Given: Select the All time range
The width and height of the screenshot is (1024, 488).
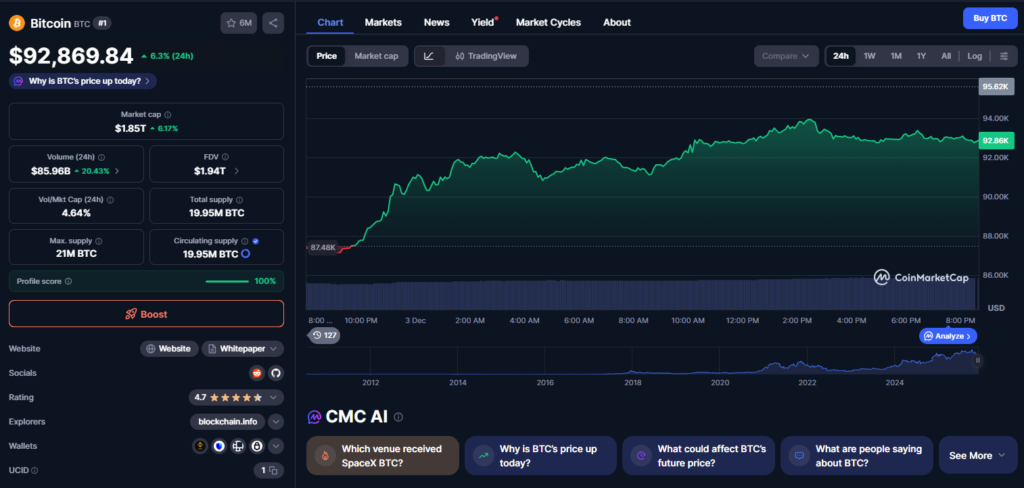Looking at the screenshot, I should (x=946, y=56).
